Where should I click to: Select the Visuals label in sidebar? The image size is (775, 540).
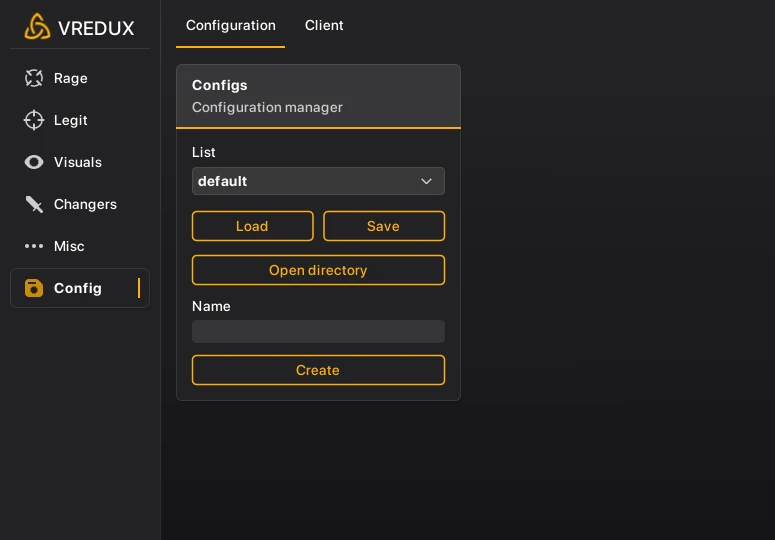pos(78,162)
